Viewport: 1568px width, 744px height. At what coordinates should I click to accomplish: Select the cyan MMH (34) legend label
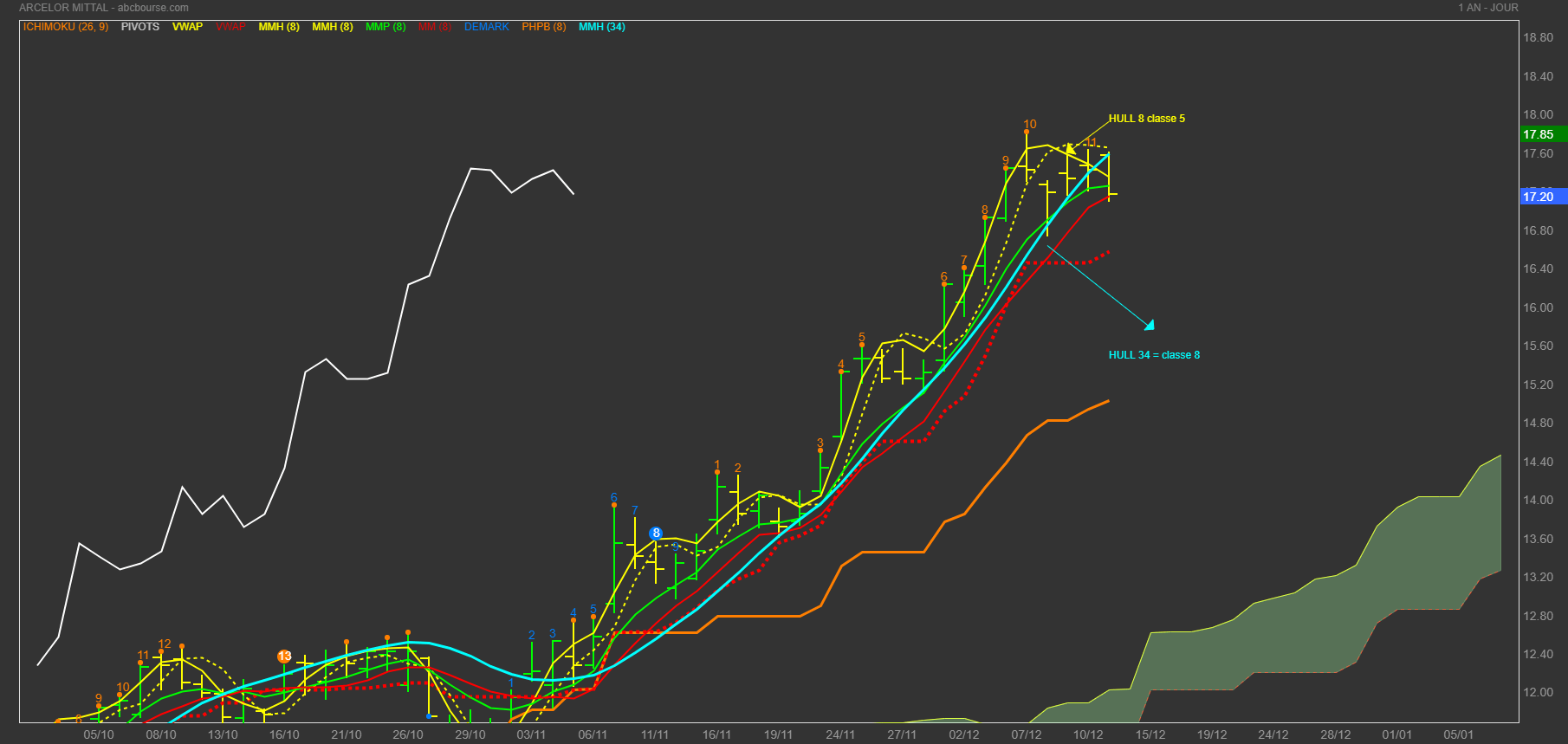click(x=602, y=27)
